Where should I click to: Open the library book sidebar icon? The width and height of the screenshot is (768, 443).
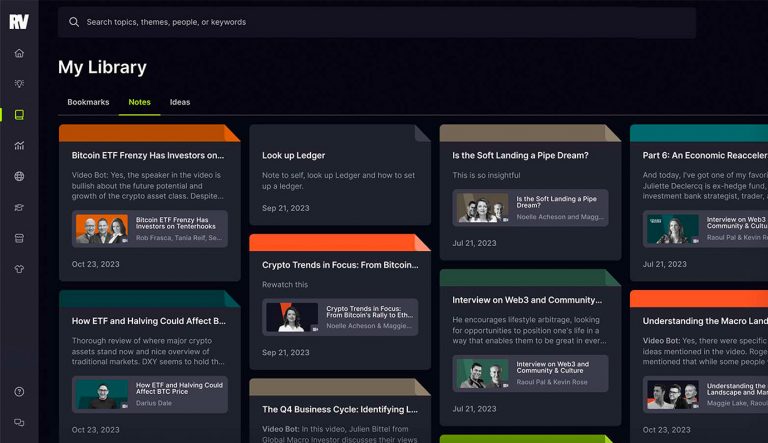19,115
